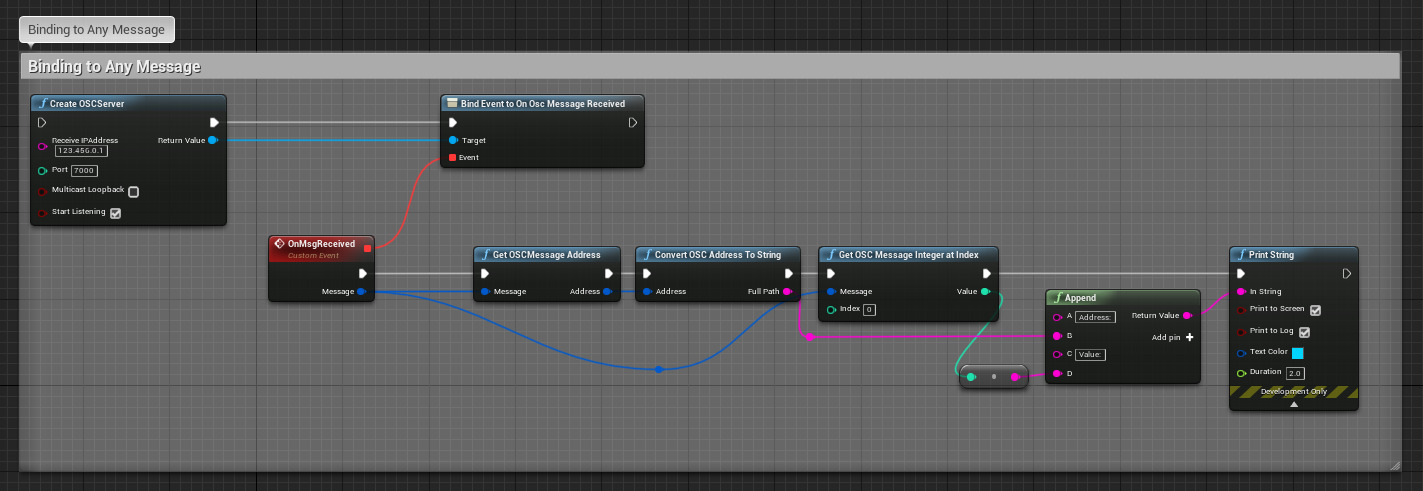The height and width of the screenshot is (491, 1423).
Task: Click the Receive IPAddress input field
Action: (x=81, y=151)
